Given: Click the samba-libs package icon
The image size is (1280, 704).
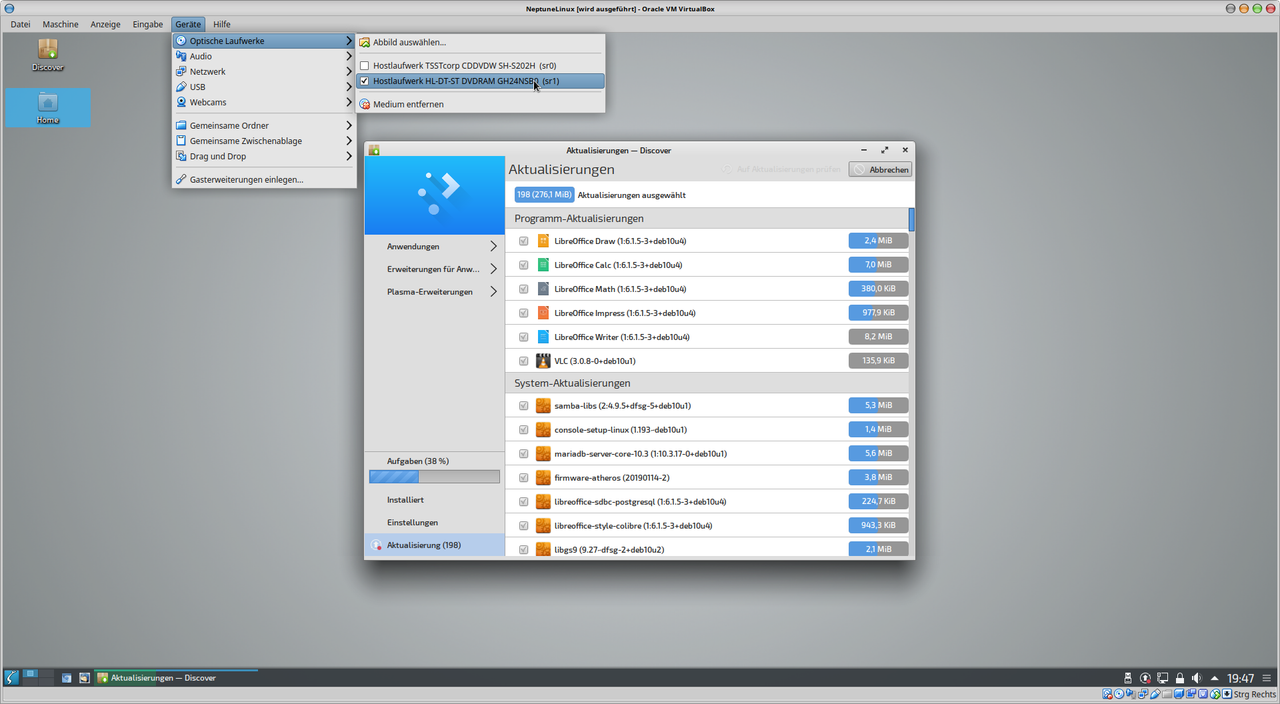Looking at the screenshot, I should pos(544,406).
